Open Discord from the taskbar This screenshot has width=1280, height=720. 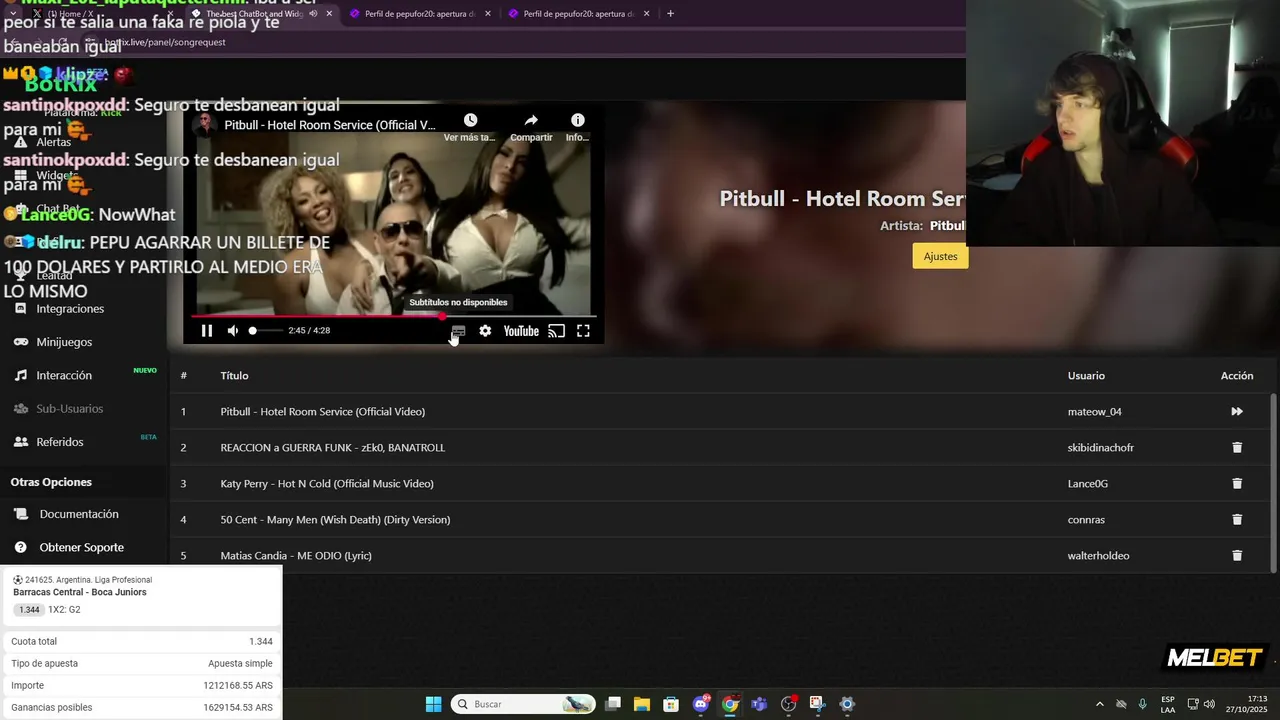tap(701, 704)
